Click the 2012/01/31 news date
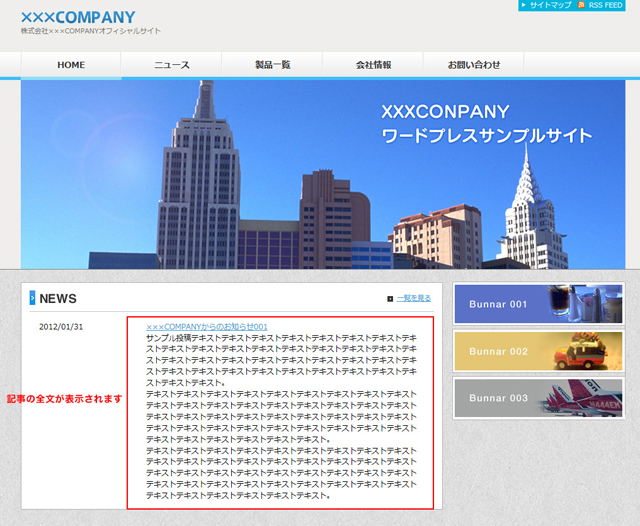This screenshot has width=640, height=526. point(61,327)
